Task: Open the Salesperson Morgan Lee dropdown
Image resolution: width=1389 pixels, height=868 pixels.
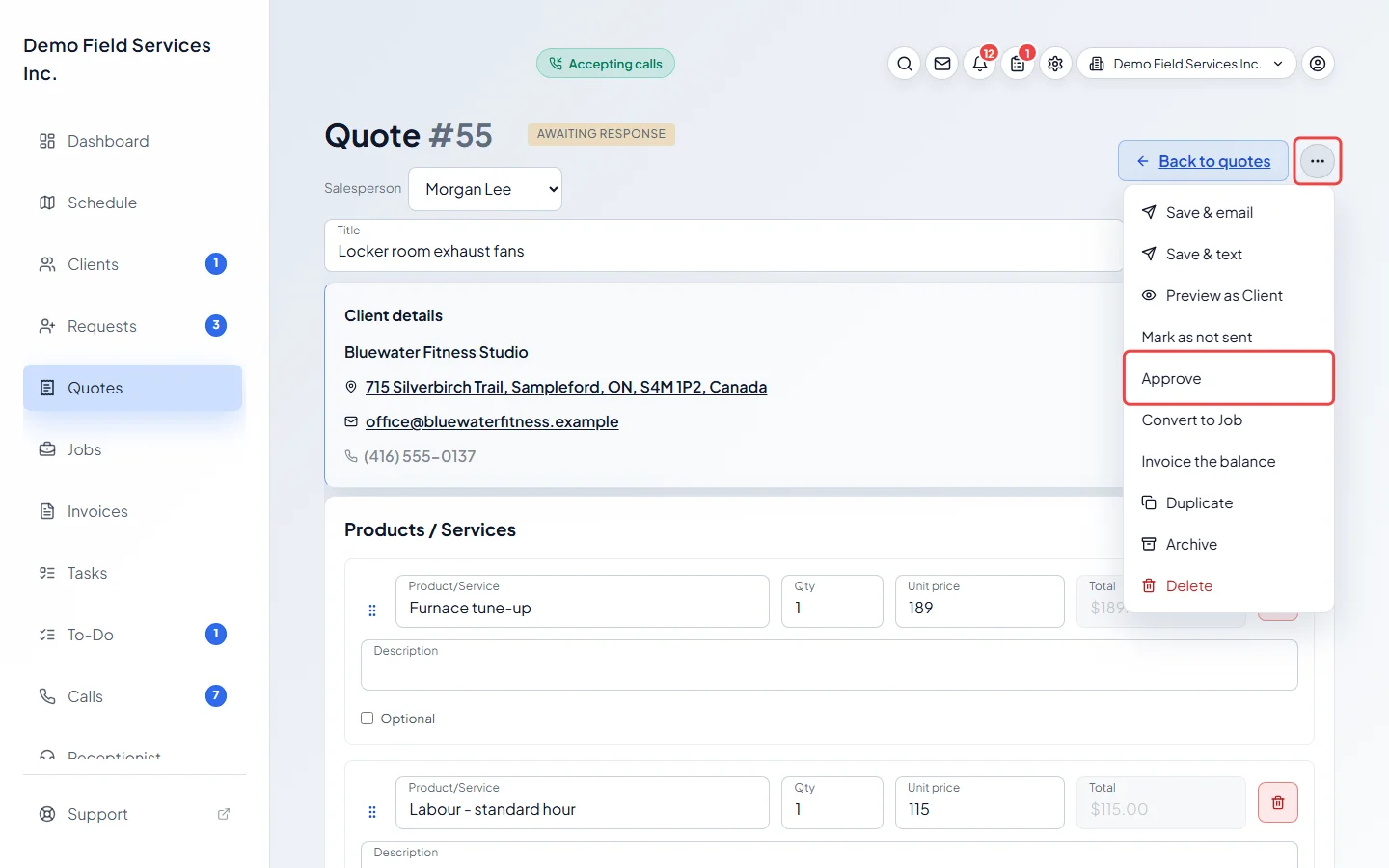Action: (485, 189)
